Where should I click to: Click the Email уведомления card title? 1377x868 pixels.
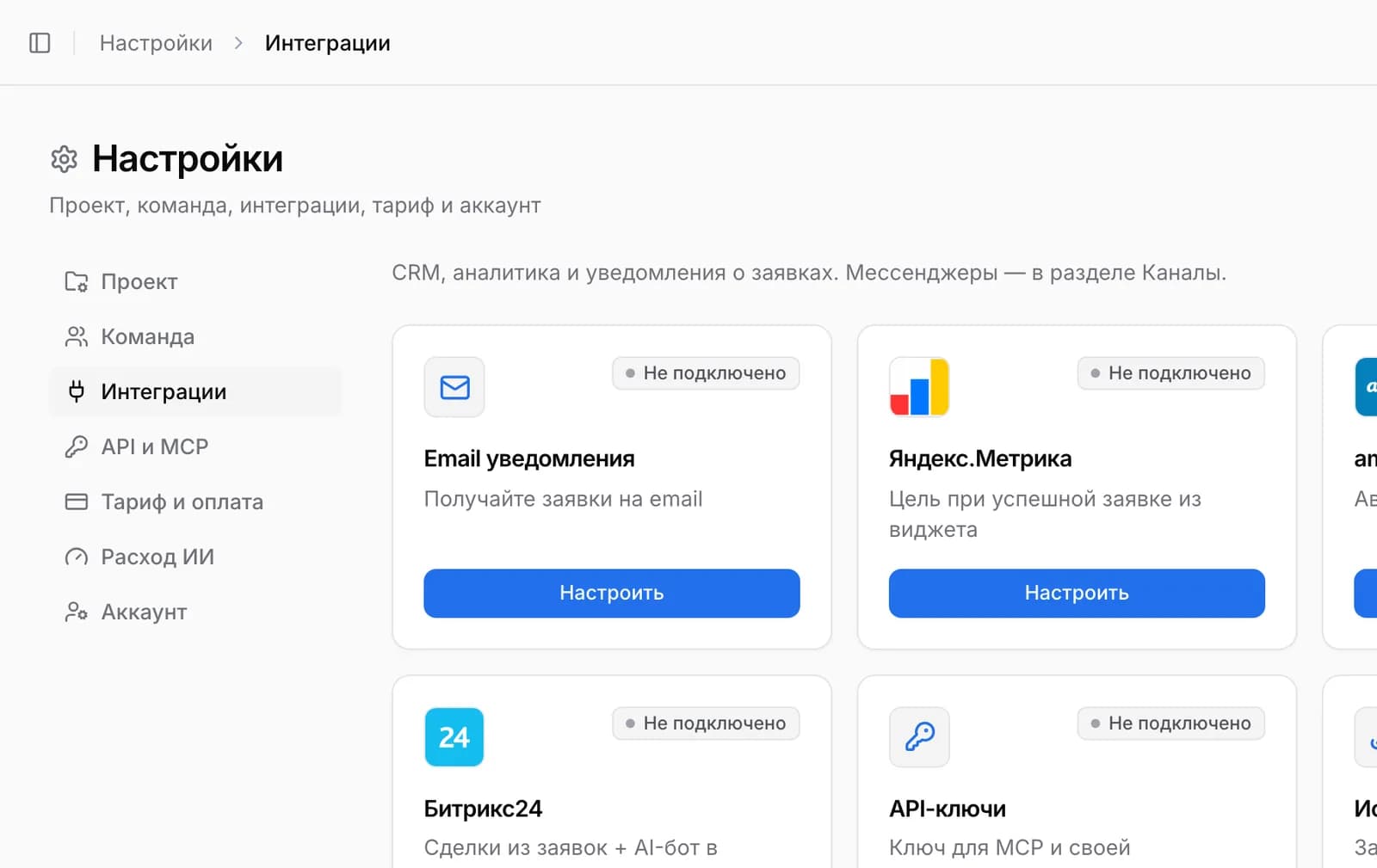[529, 459]
